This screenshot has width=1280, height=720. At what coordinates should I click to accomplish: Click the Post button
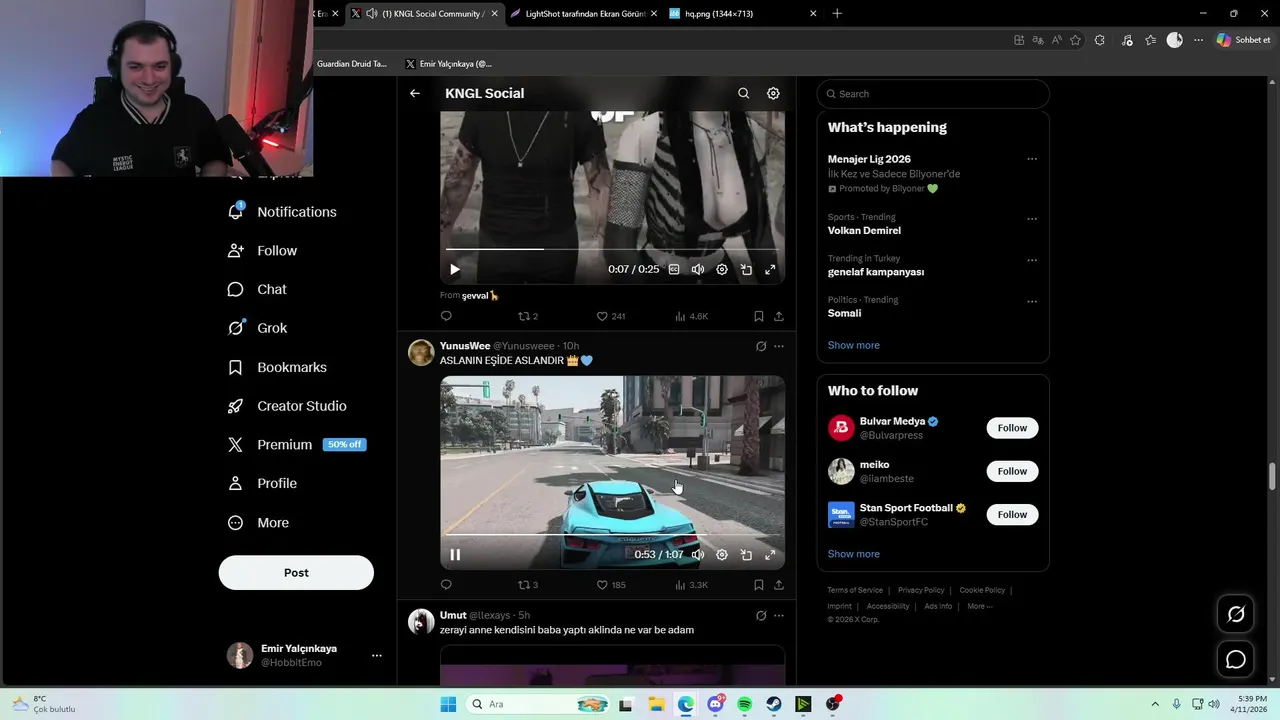(296, 573)
